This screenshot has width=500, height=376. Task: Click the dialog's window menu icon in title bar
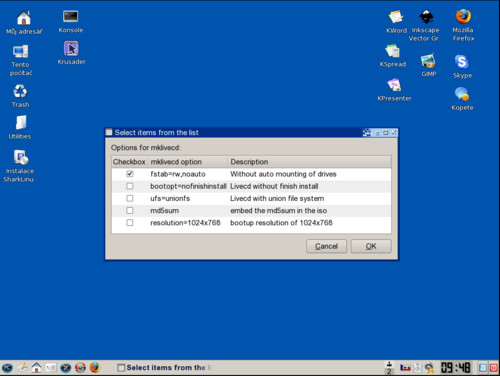(109, 132)
